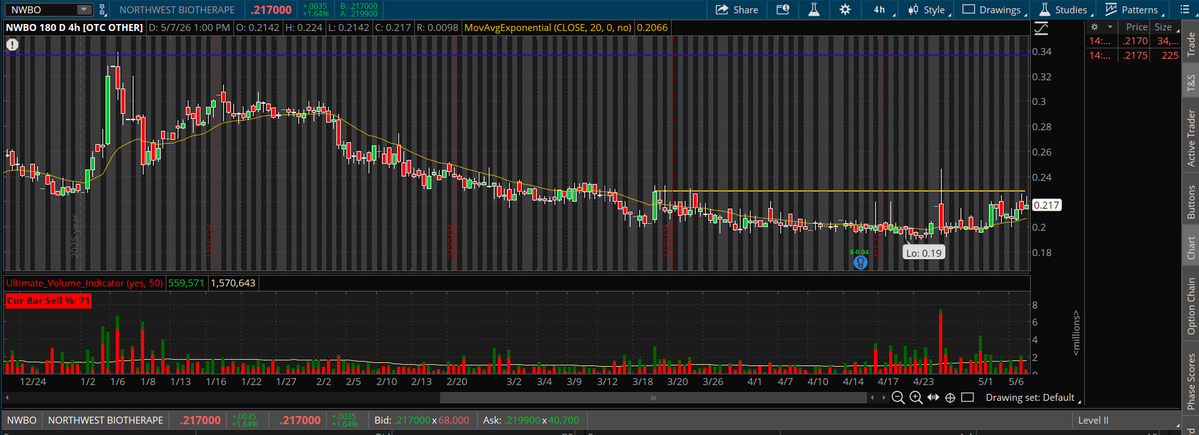
Task: Click the Size column header
Action: click(1165, 26)
